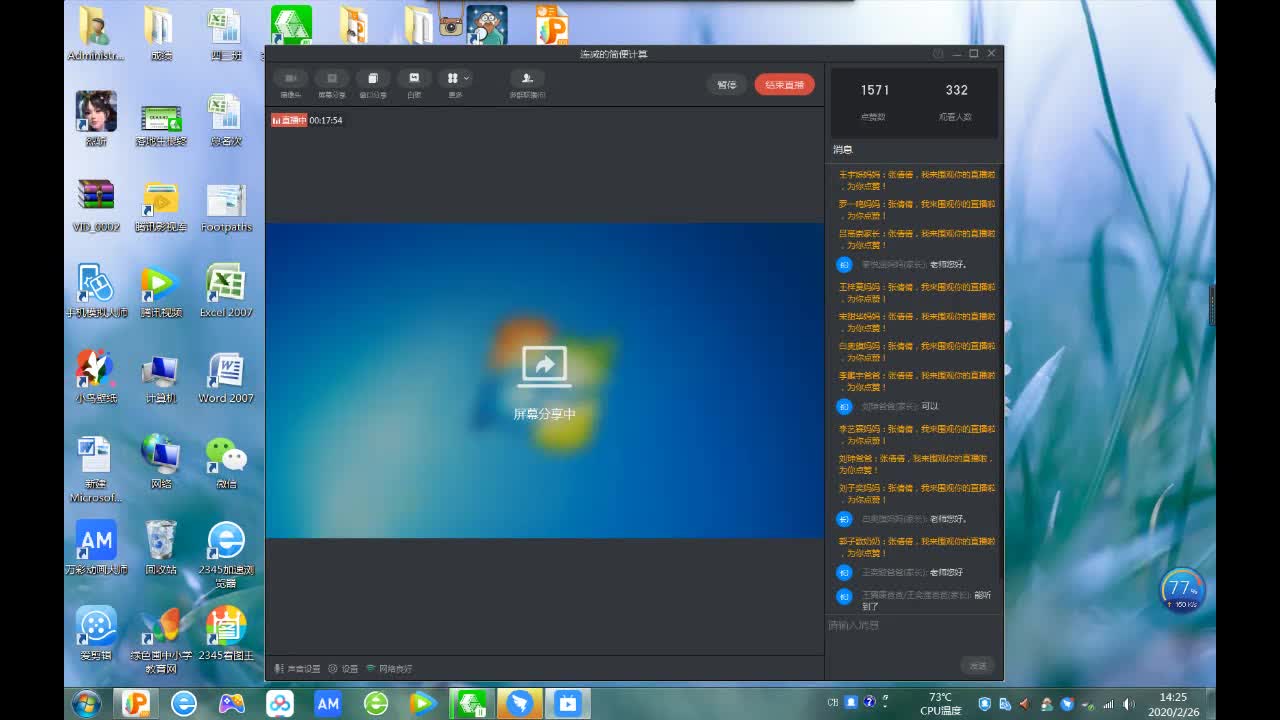Viewport: 1280px width, 720px height.
Task: Check the 网络良好 network status indicator
Action: click(389, 669)
